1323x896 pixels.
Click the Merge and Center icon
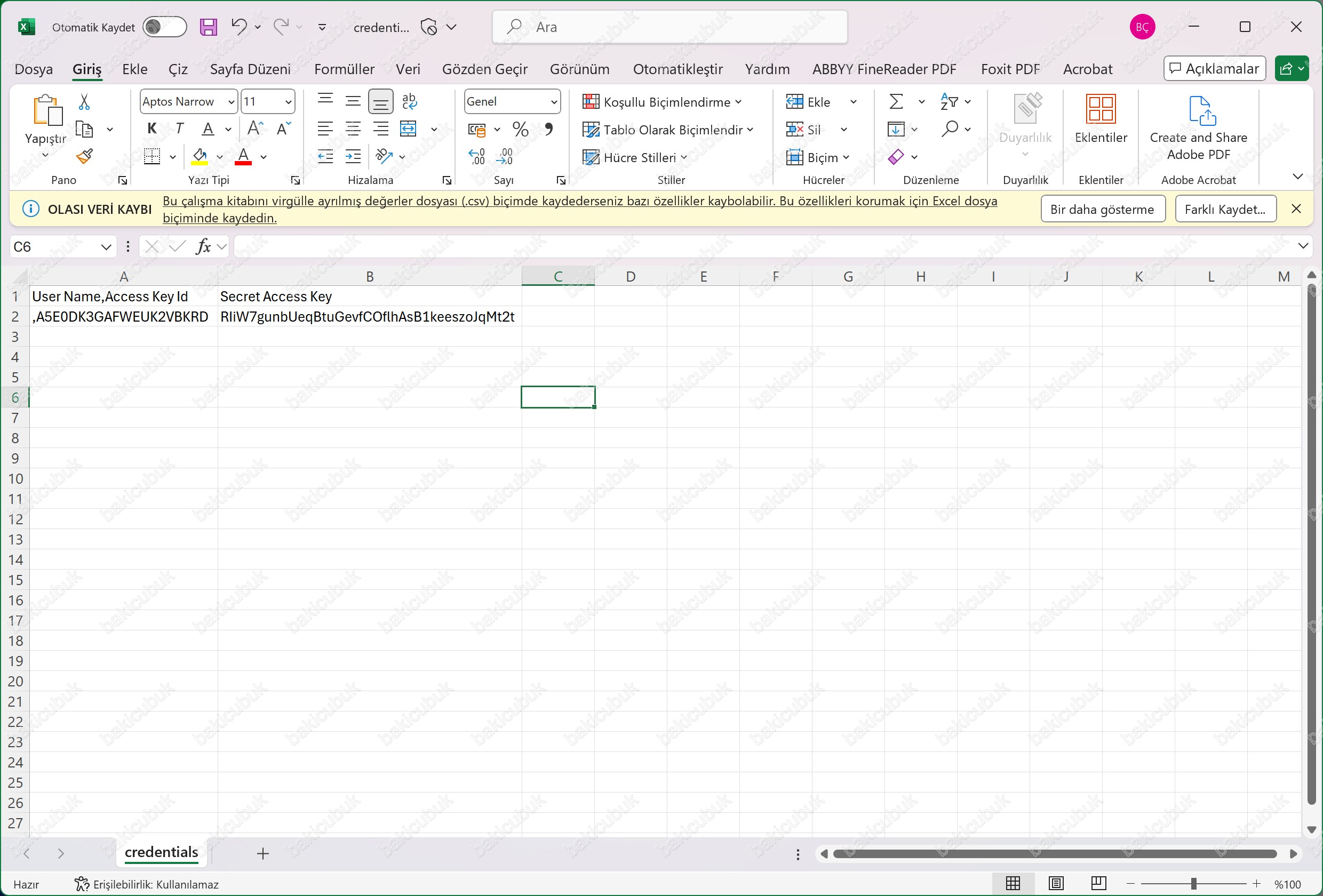tap(408, 129)
